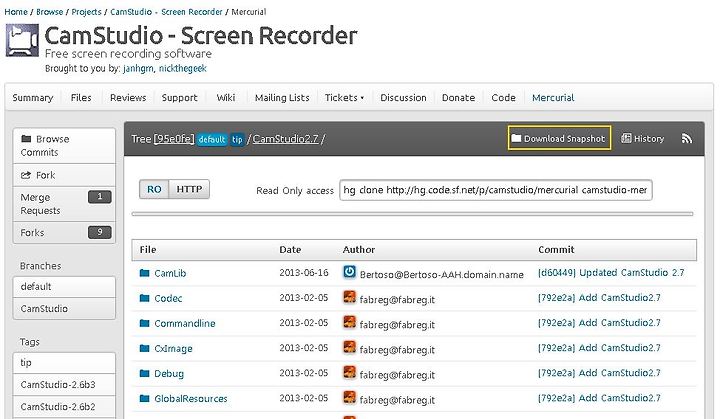Switch to the Wiki tab
This screenshot has height=419, width=720.
pos(226,97)
